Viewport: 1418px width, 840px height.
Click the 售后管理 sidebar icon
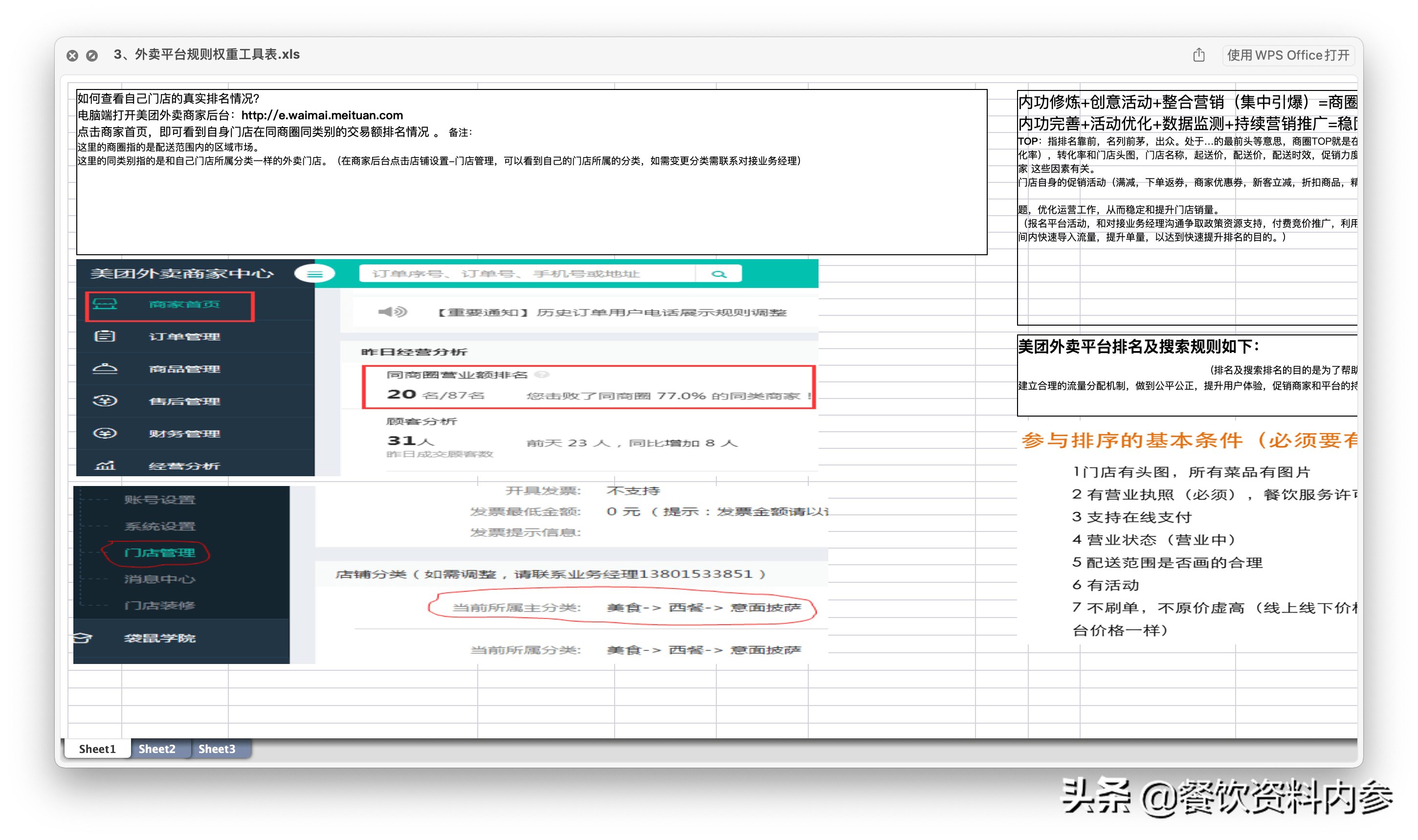(x=105, y=401)
